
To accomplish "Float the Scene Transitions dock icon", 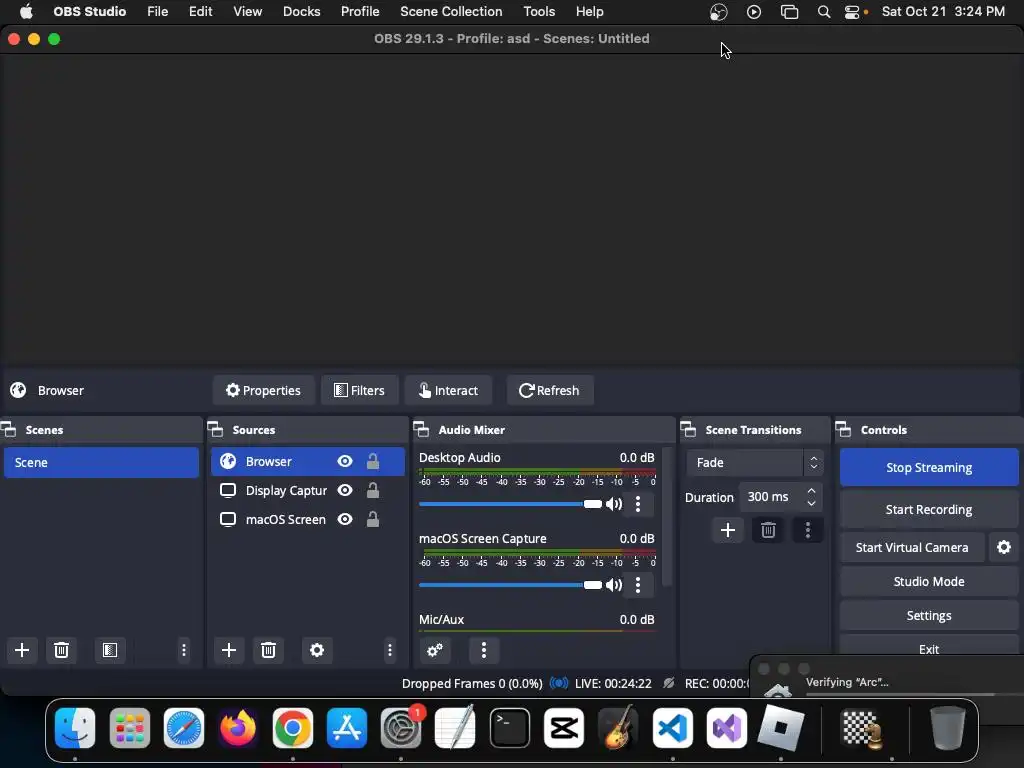I will click(x=688, y=430).
